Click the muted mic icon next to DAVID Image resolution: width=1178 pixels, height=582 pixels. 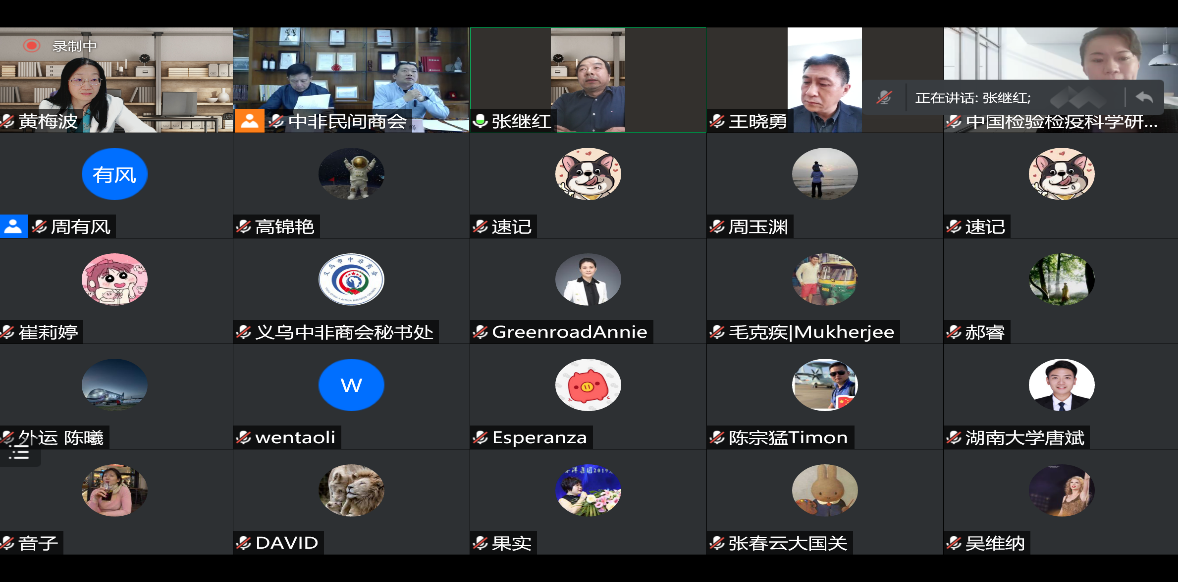pos(244,543)
